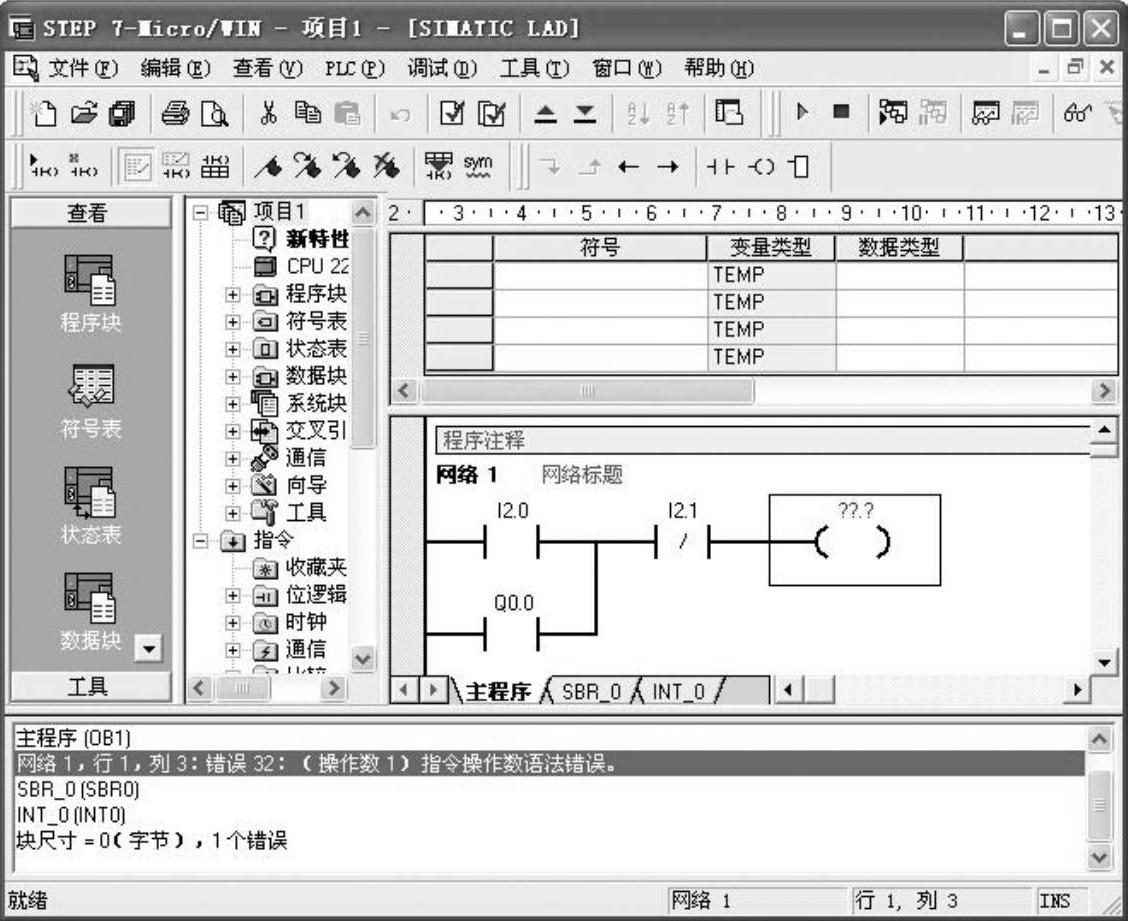Click the view bar down arrow button
The height and width of the screenshot is (921, 1128).
(148, 648)
